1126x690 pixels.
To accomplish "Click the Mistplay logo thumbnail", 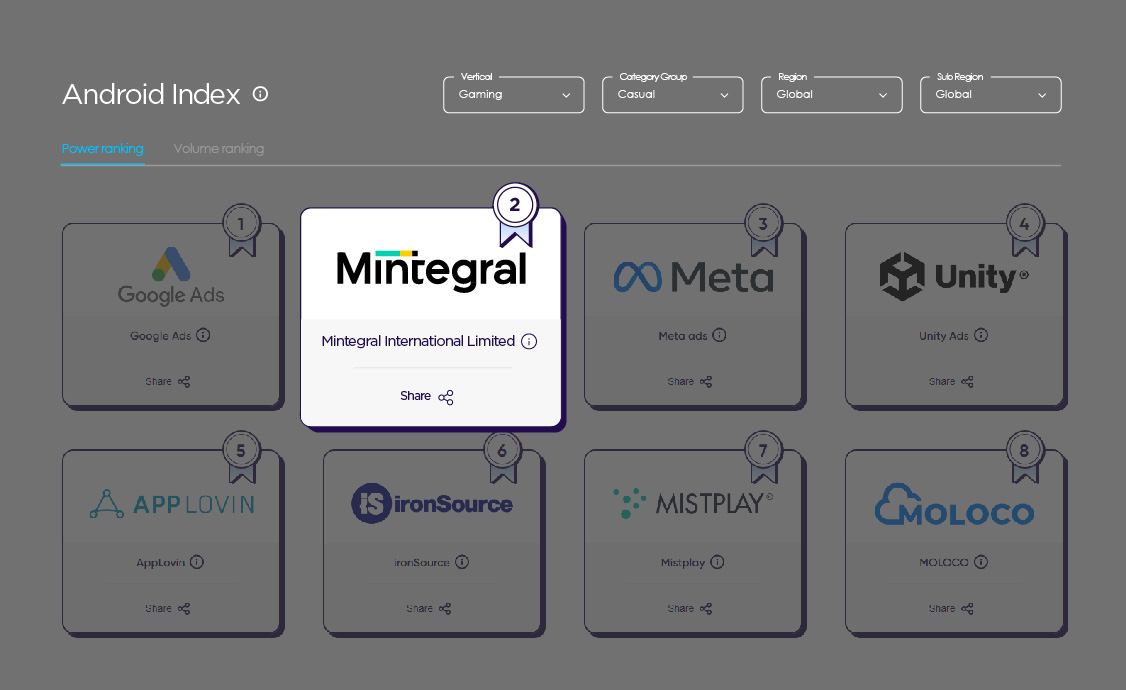I will point(693,503).
